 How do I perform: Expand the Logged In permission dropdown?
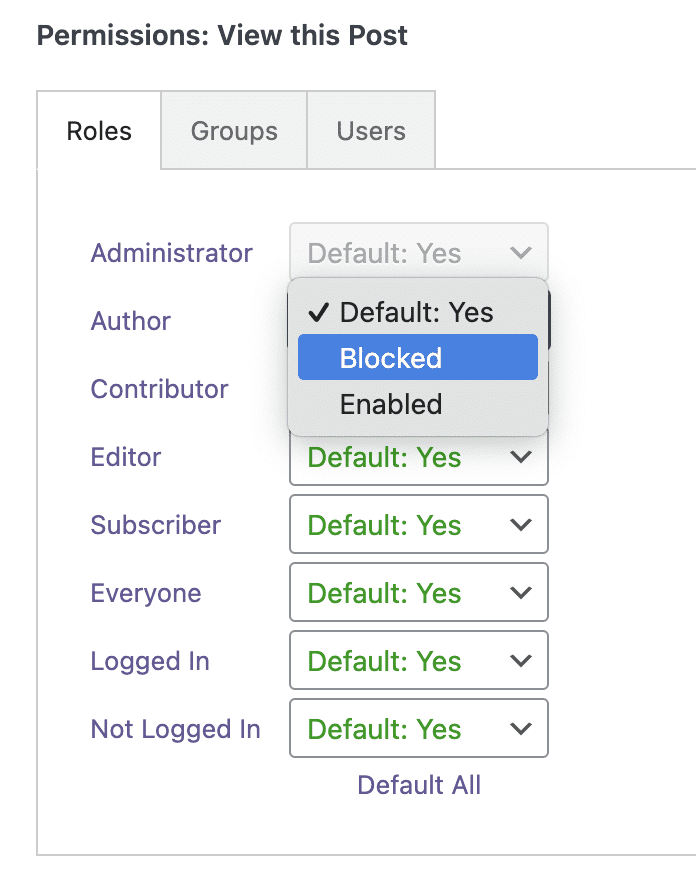tap(418, 661)
